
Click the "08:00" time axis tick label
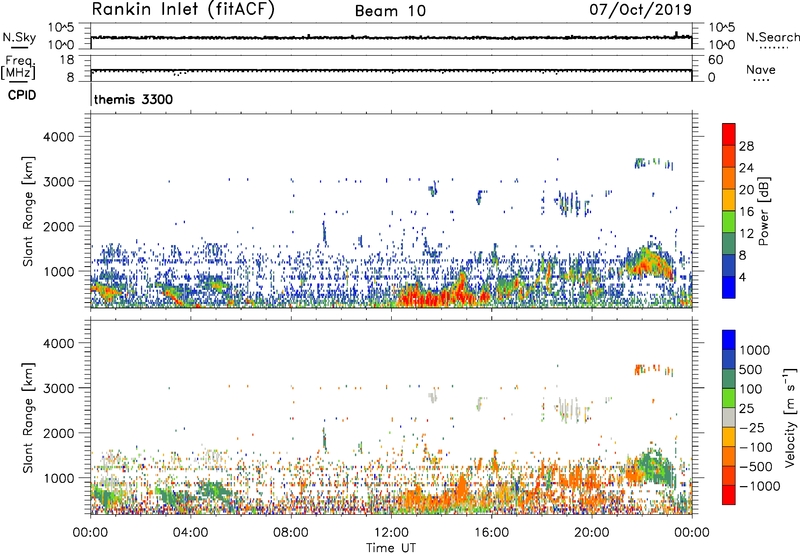[291, 533]
